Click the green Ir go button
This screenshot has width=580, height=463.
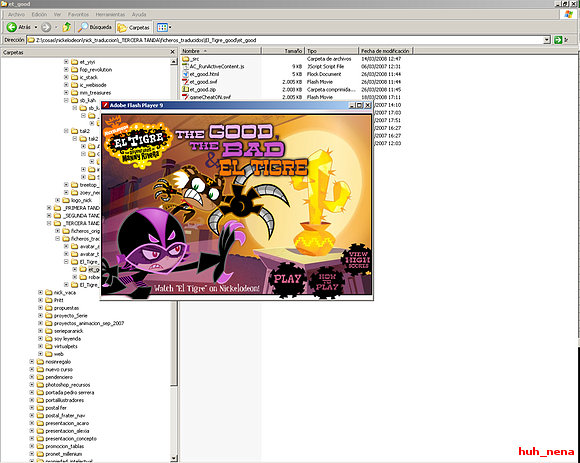558,40
